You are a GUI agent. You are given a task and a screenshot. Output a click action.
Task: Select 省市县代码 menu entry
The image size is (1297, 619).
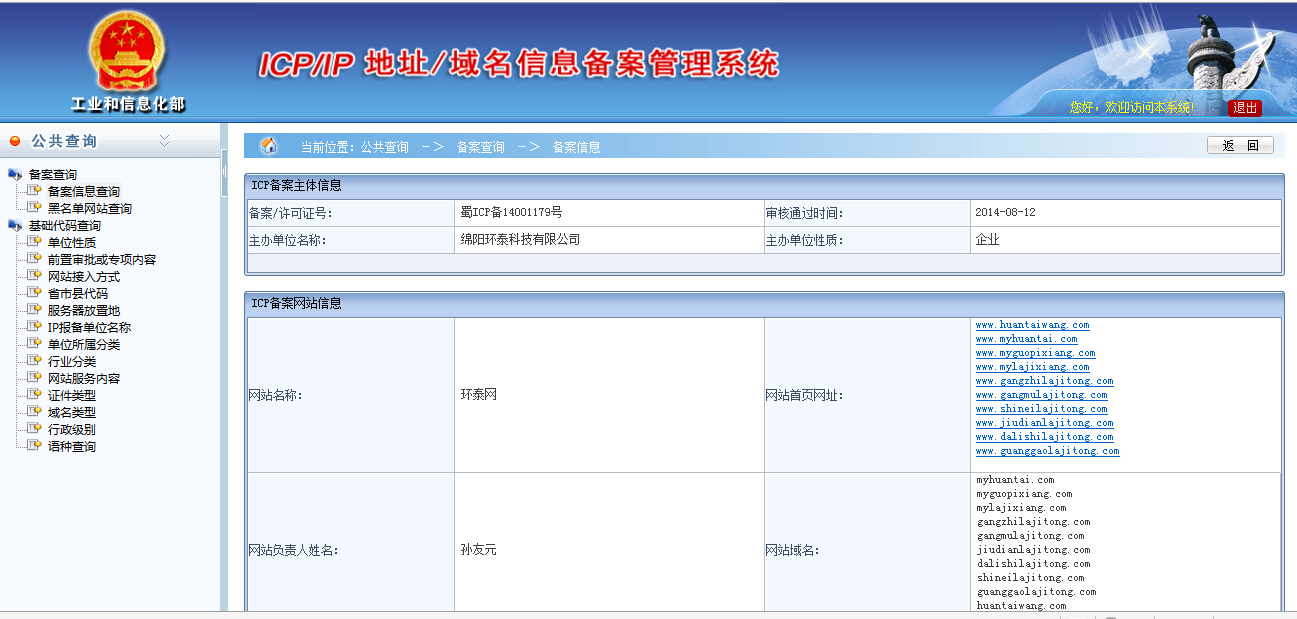click(x=77, y=293)
